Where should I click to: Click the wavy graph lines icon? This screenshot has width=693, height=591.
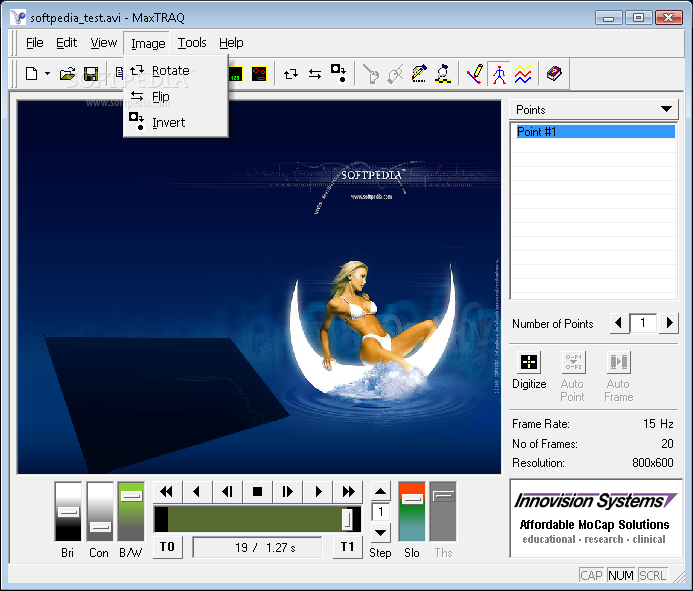tap(523, 74)
